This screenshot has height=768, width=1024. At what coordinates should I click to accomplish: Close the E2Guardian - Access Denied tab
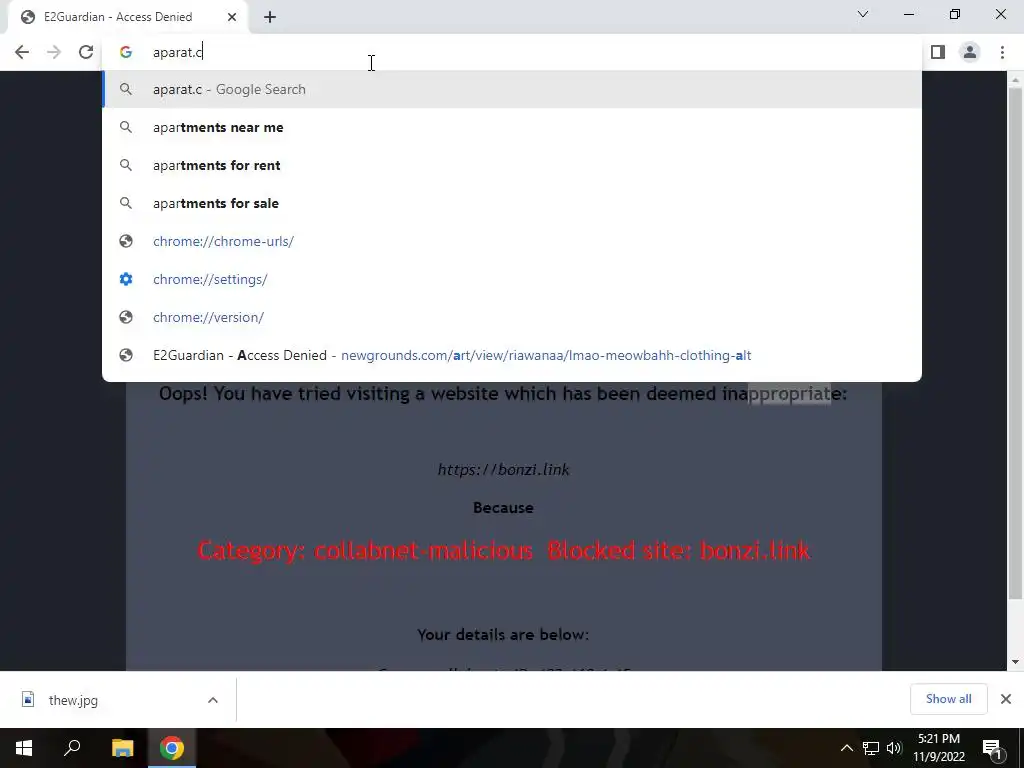(x=232, y=17)
